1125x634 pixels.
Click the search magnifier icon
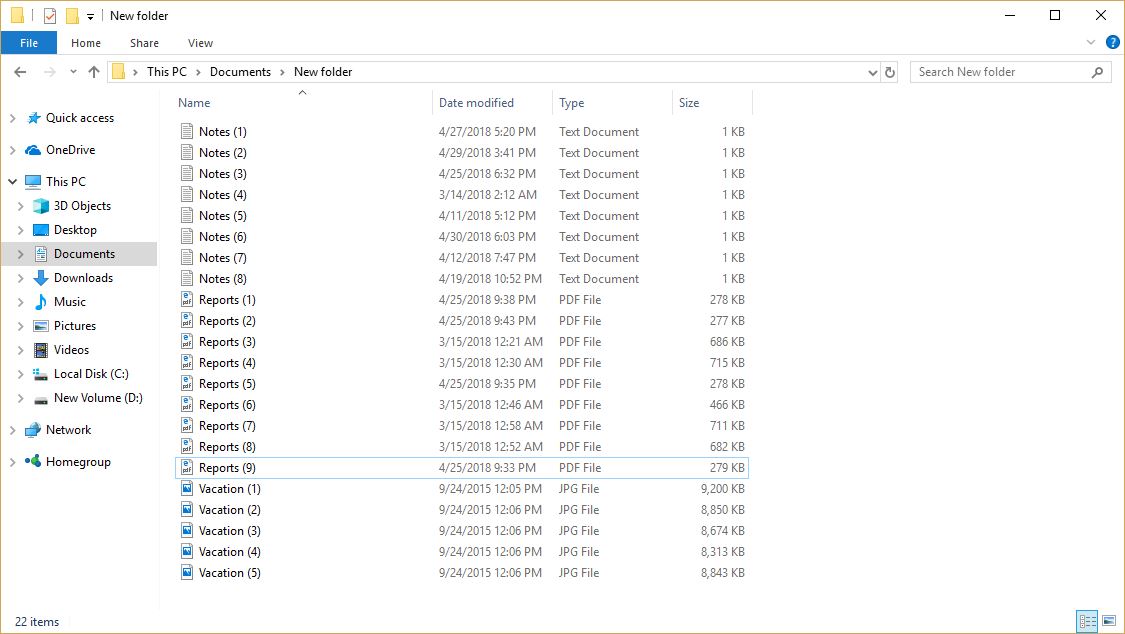tap(1097, 71)
